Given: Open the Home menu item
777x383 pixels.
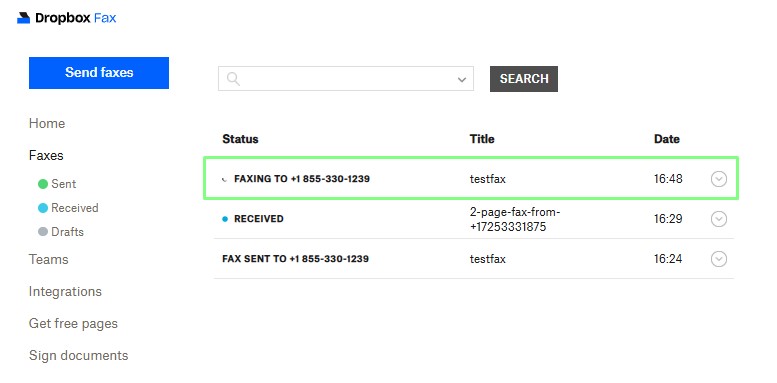Looking at the screenshot, I should tap(47, 123).
